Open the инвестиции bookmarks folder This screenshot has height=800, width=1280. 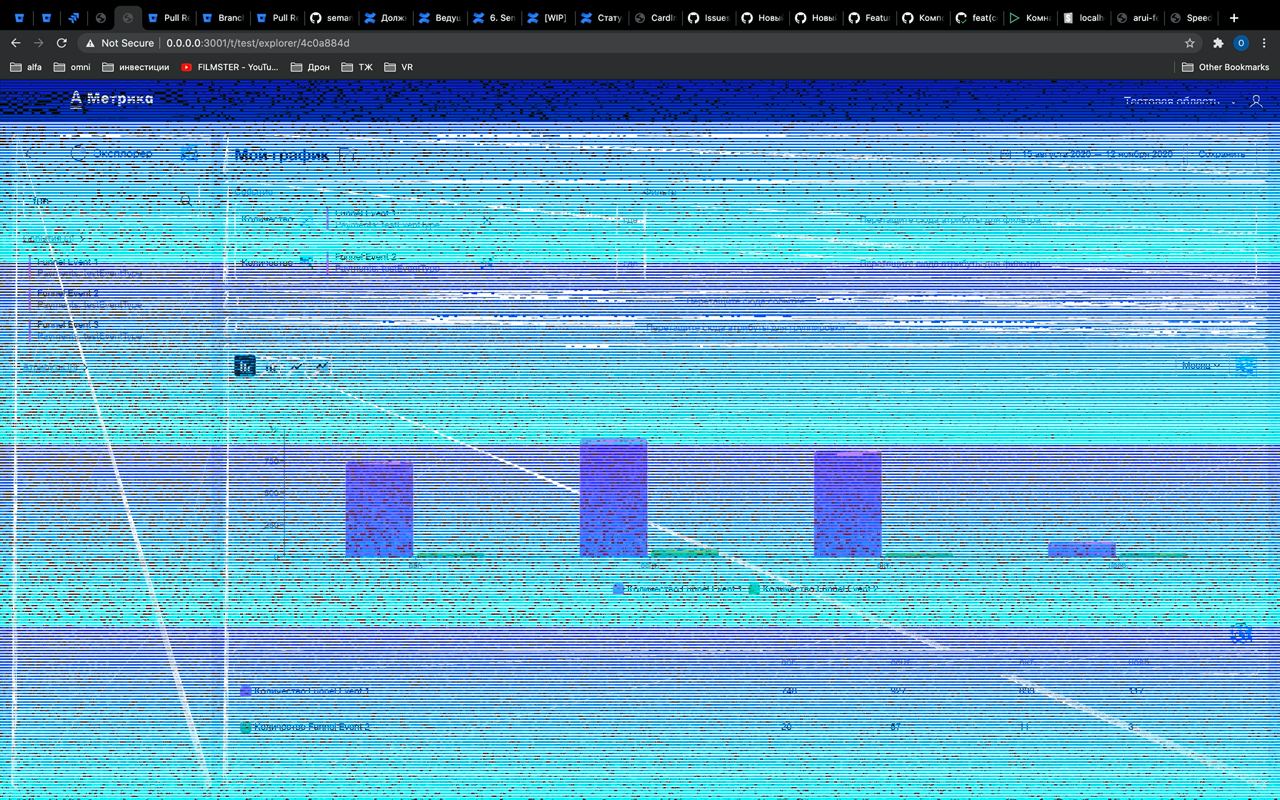pos(135,67)
